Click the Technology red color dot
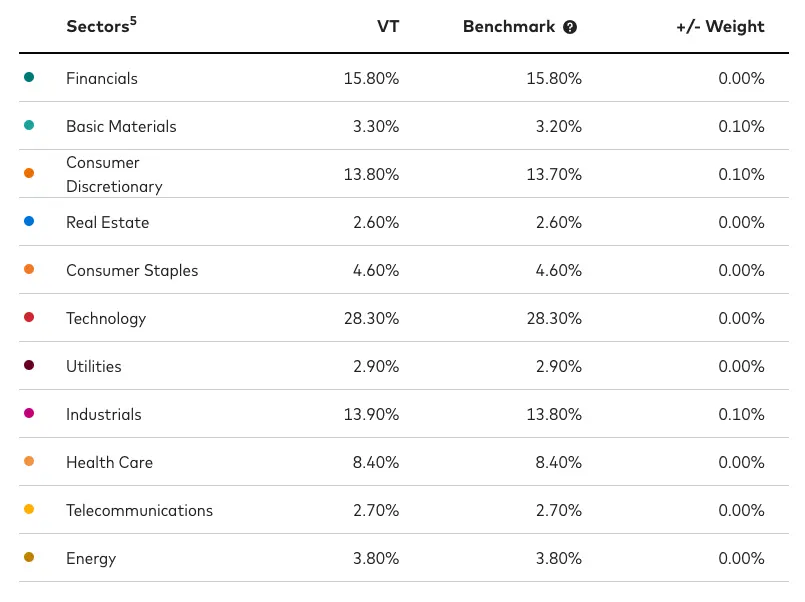The height and width of the screenshot is (602, 805). tap(29, 317)
